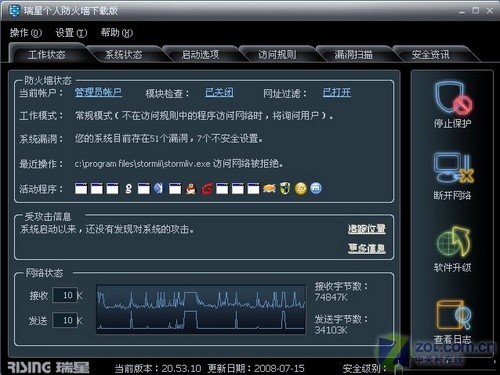Click the 已打开 URL filter link
This screenshot has height=375, width=500.
tap(337, 92)
